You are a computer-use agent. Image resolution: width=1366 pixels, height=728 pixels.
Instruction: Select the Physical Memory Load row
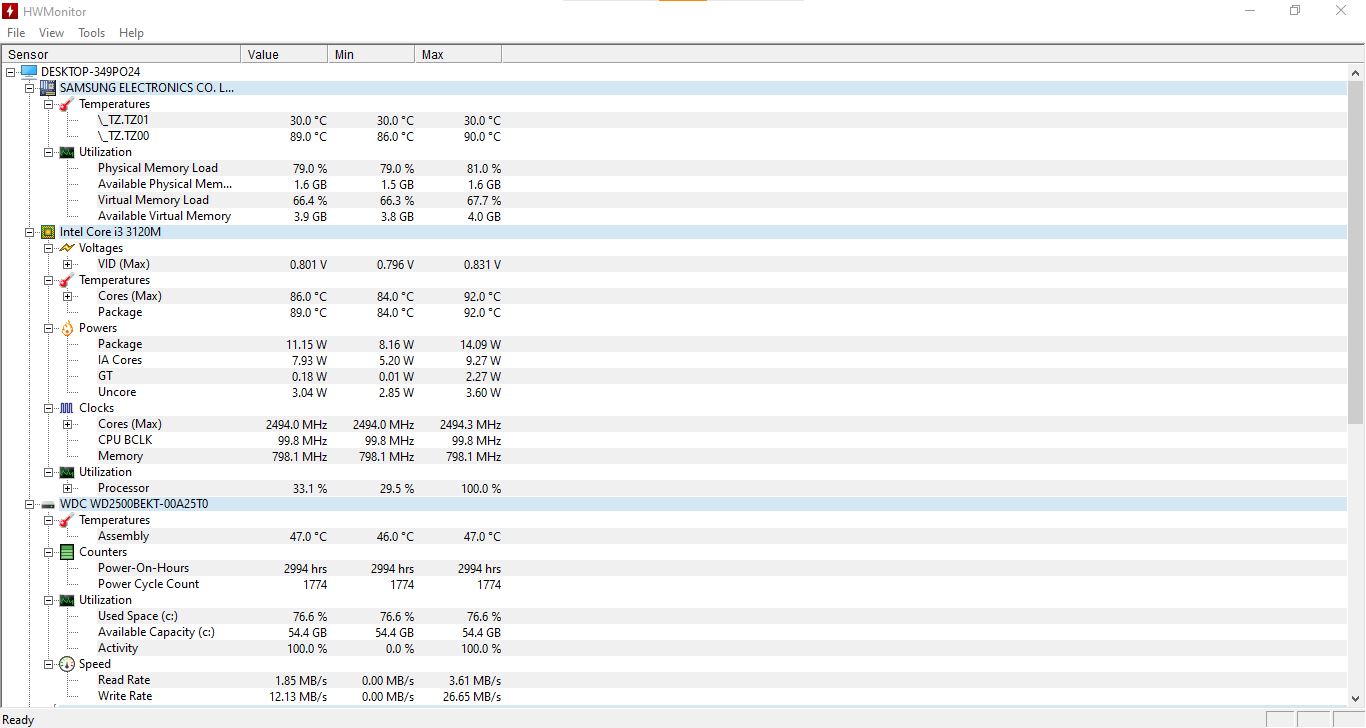(157, 168)
